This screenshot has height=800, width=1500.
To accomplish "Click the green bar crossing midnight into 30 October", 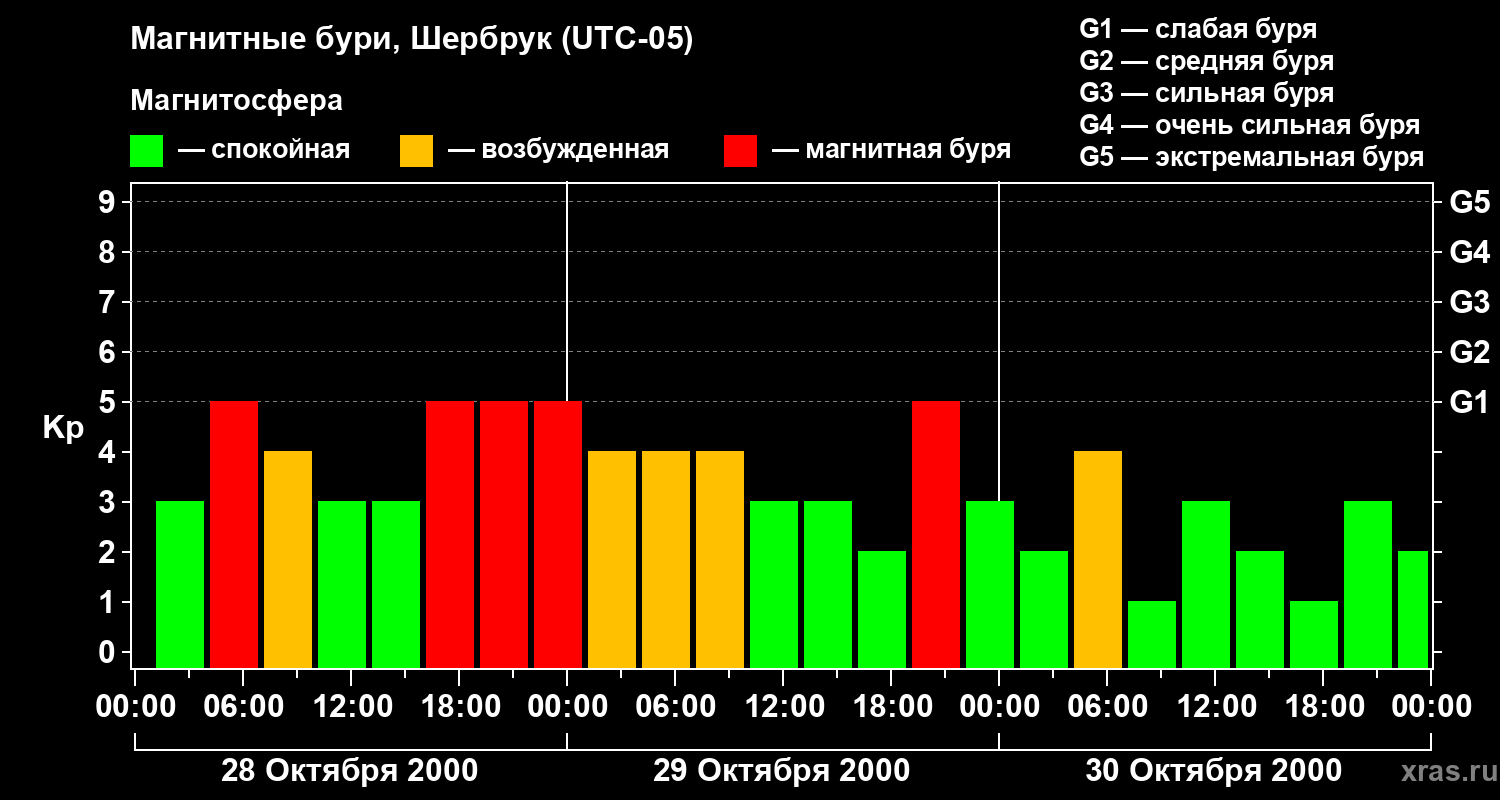I will point(990,584).
